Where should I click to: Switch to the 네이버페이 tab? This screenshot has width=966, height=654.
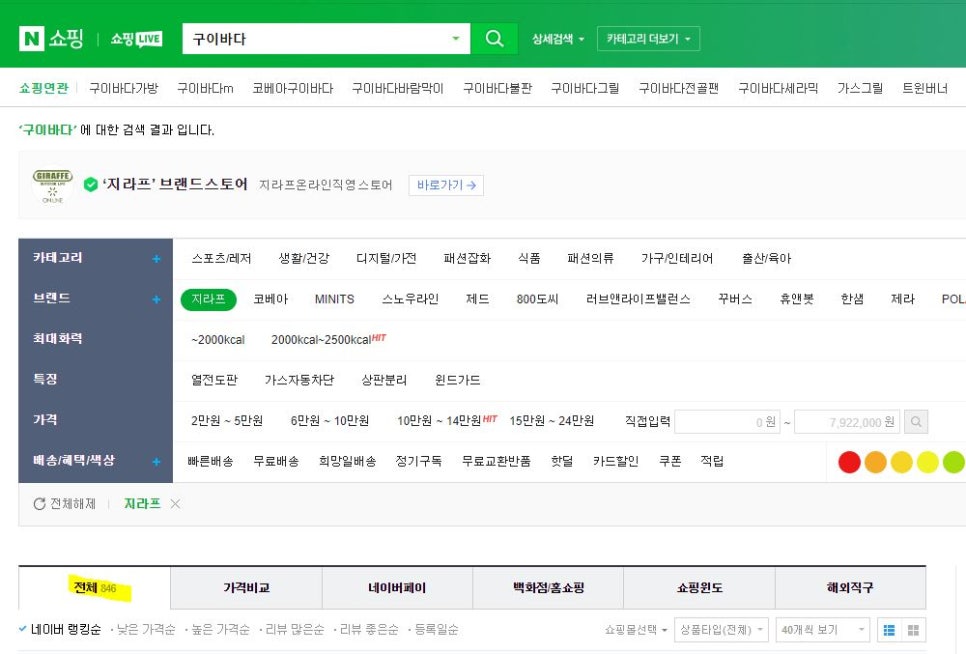tap(397, 588)
